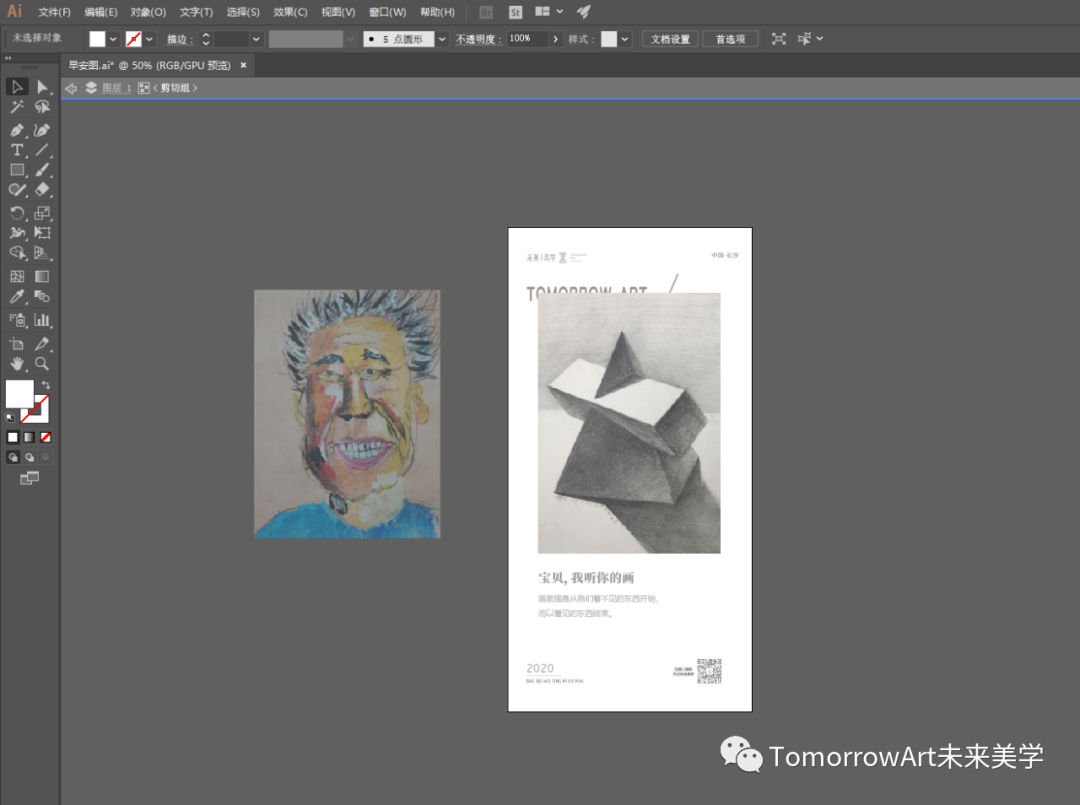1080x805 pixels.
Task: Open the 效果(C) menu
Action: tap(290, 12)
